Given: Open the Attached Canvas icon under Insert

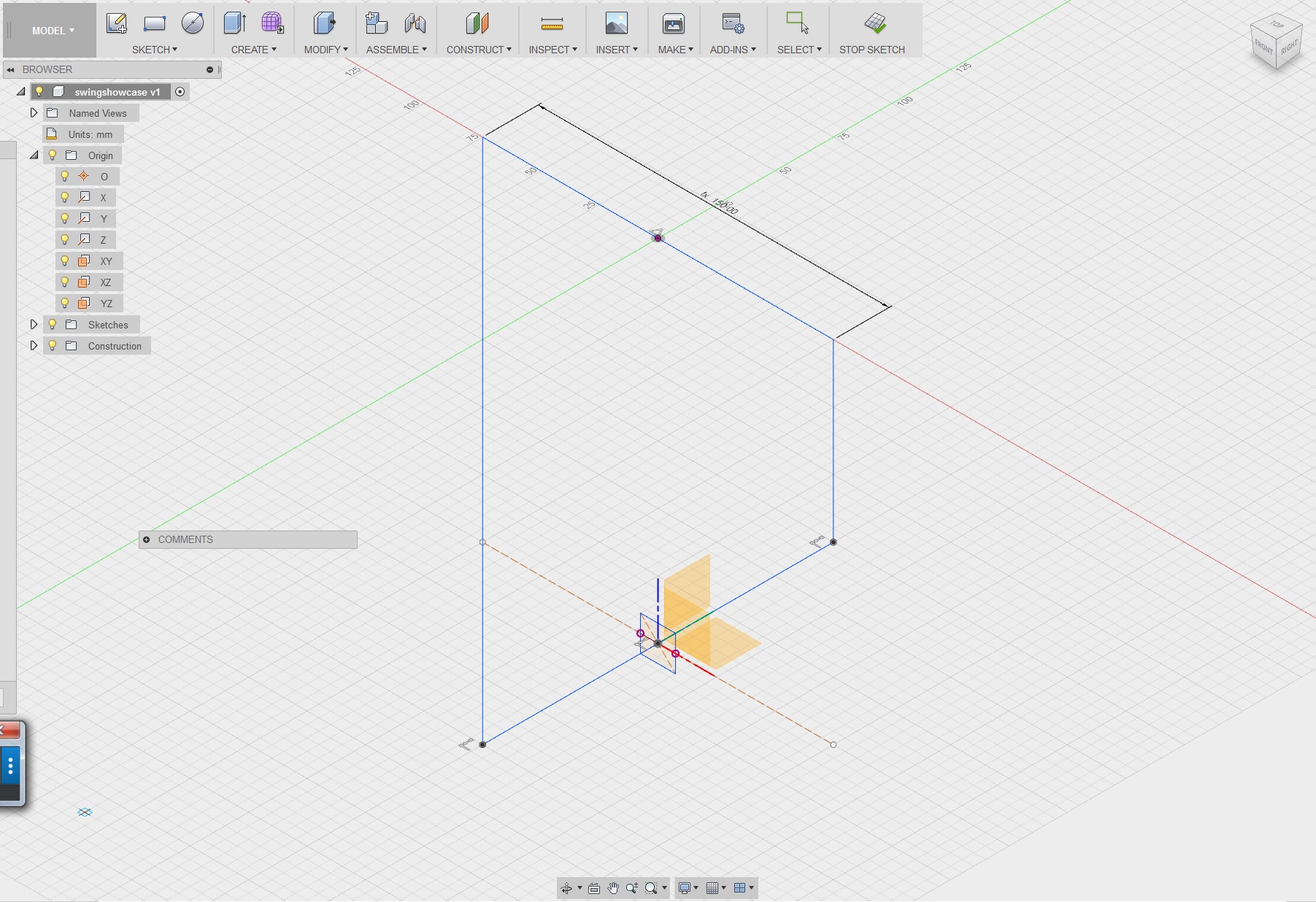Looking at the screenshot, I should (x=617, y=23).
